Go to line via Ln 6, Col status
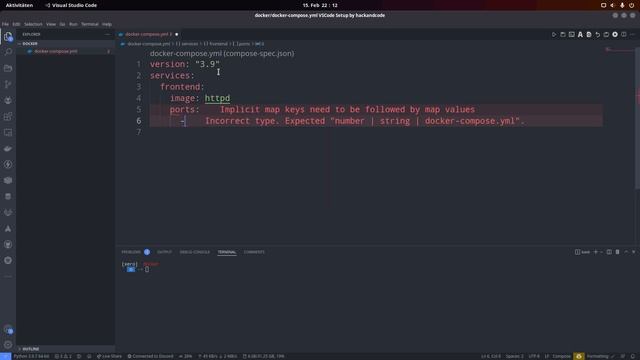 (x=491, y=356)
